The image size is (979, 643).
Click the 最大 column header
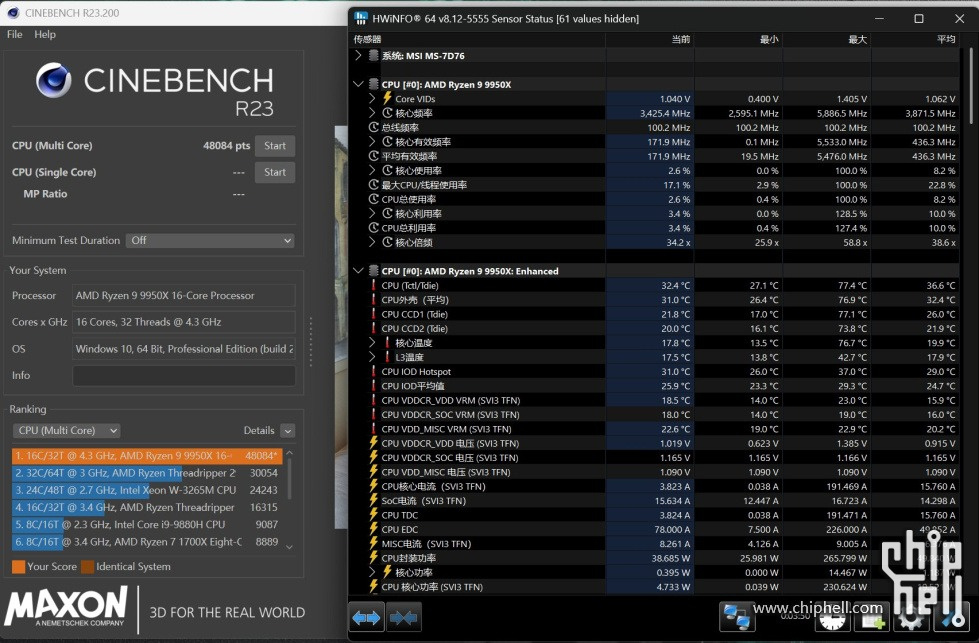827,39
